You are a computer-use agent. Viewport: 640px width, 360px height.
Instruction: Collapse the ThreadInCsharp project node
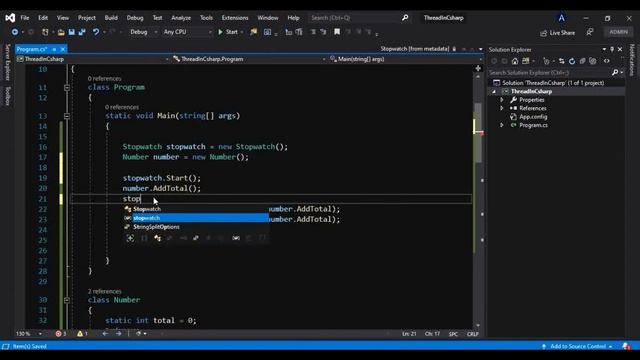pyautogui.click(x=494, y=91)
